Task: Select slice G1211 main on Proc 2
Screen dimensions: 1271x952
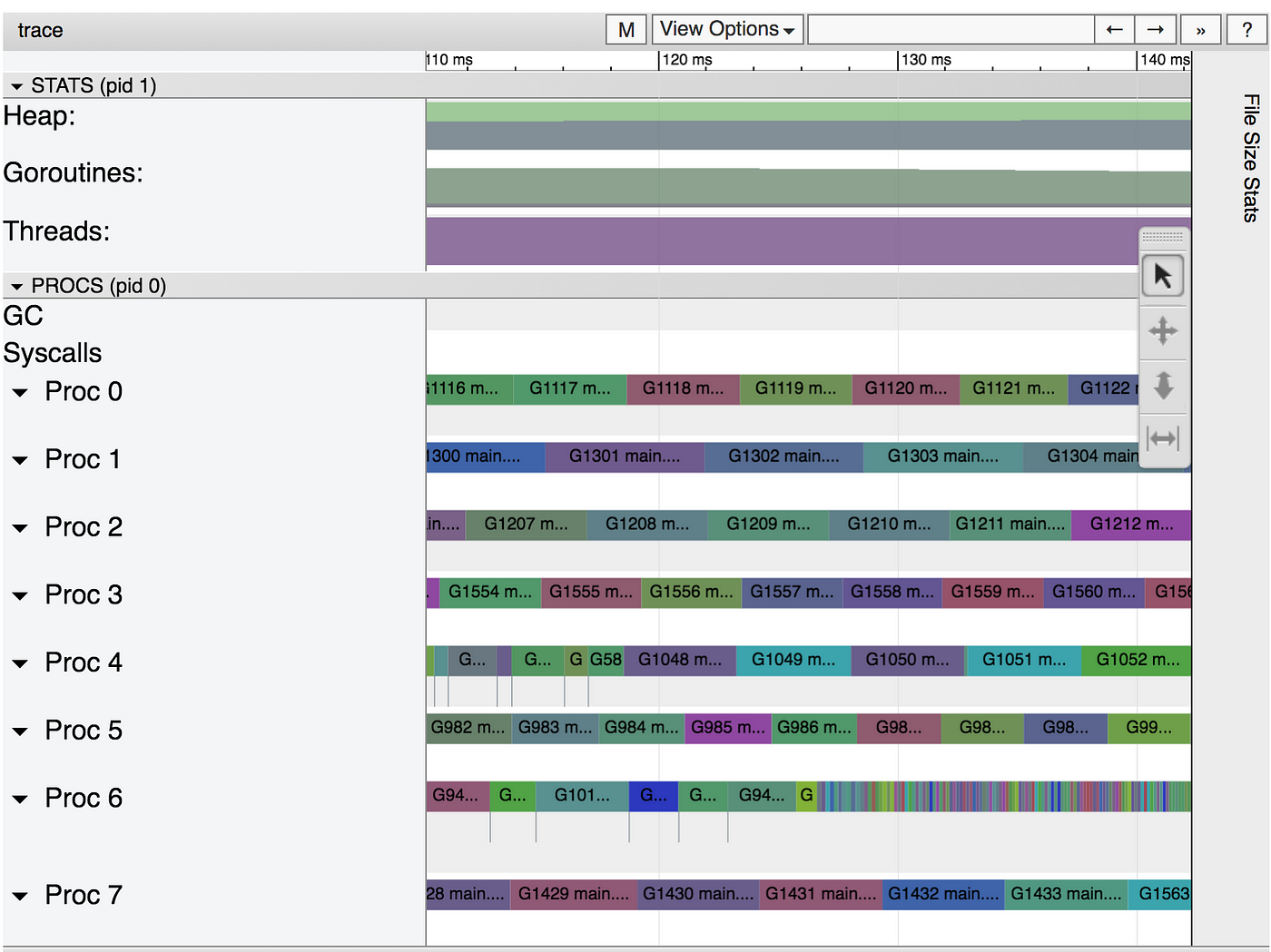Action: tap(1010, 525)
